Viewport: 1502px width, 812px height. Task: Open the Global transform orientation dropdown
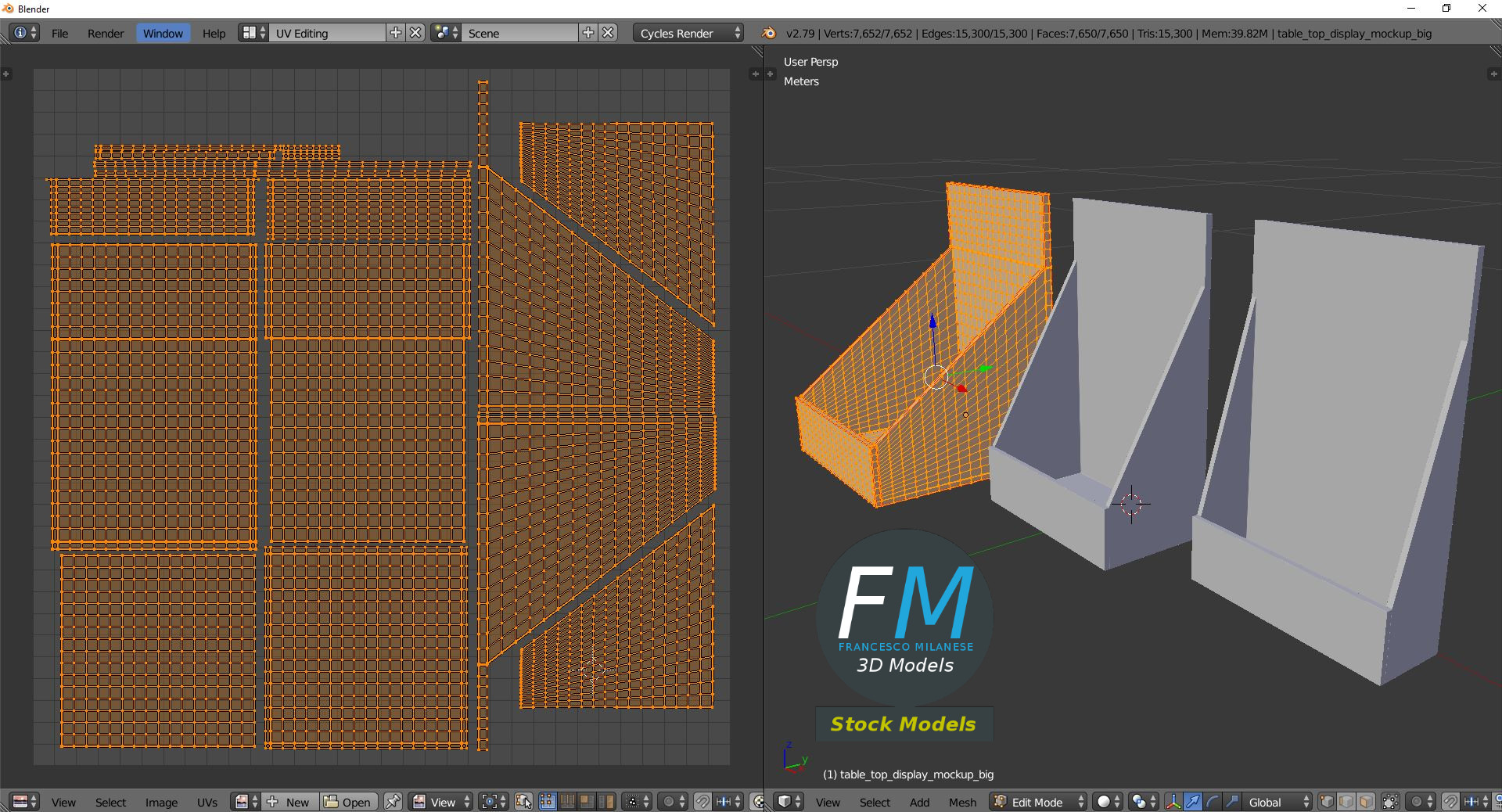click(x=1277, y=802)
